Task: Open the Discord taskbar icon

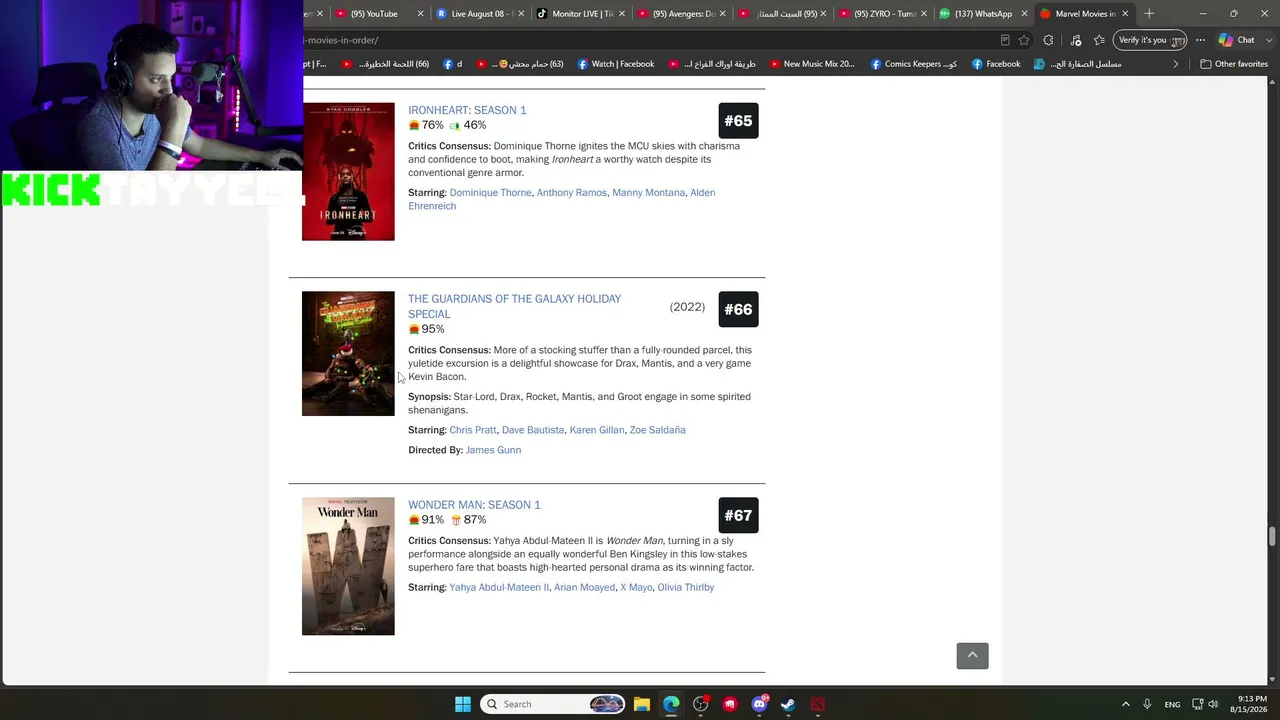Action: tap(759, 704)
